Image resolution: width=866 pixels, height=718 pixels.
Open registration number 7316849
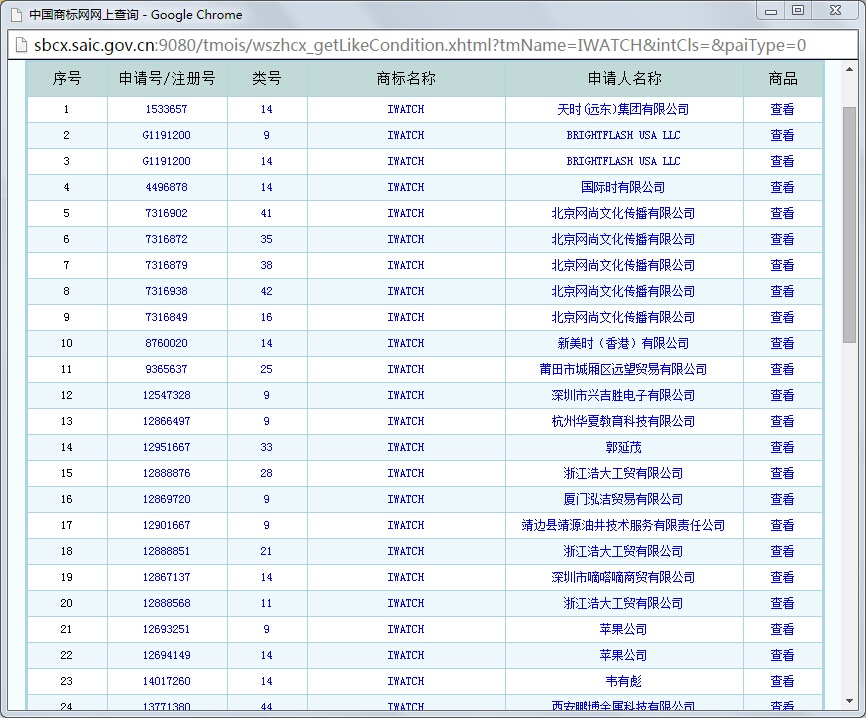(166, 317)
